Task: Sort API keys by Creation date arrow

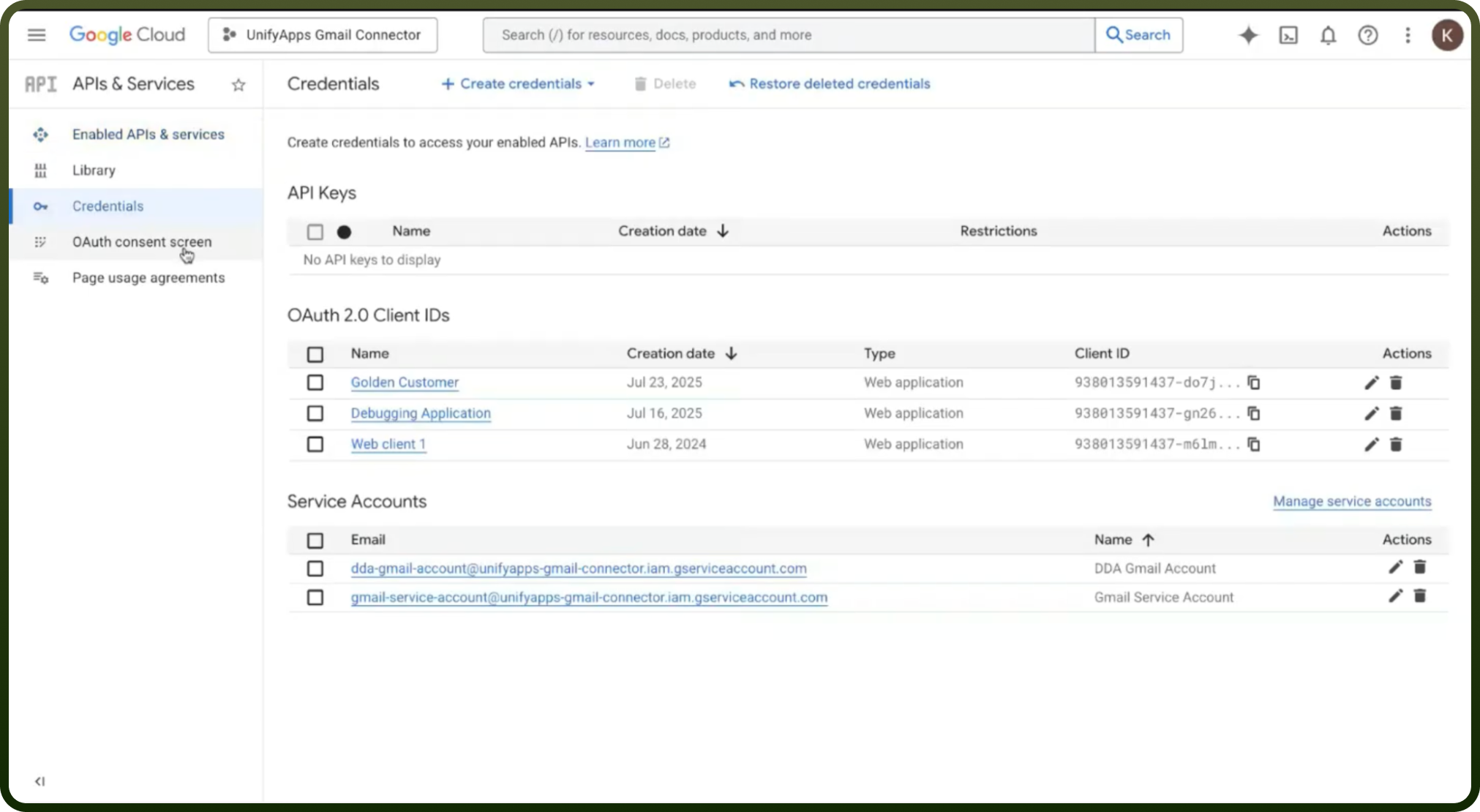Action: 723,231
